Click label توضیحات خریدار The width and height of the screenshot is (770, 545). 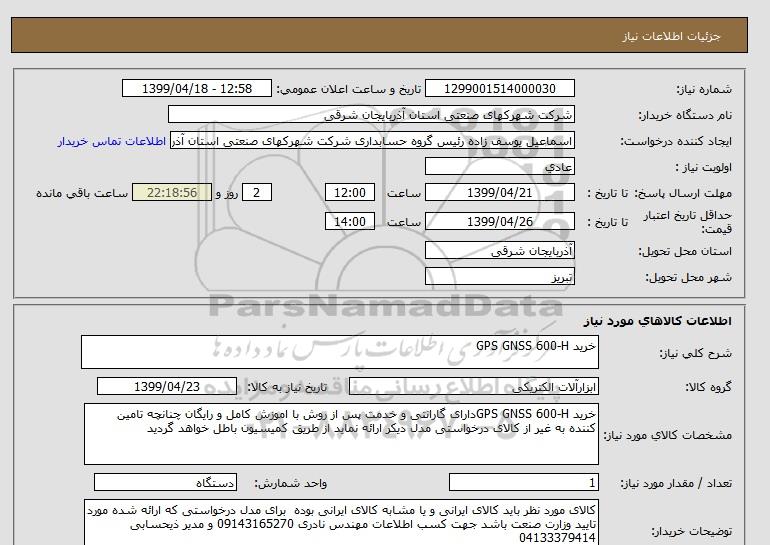[691, 531]
